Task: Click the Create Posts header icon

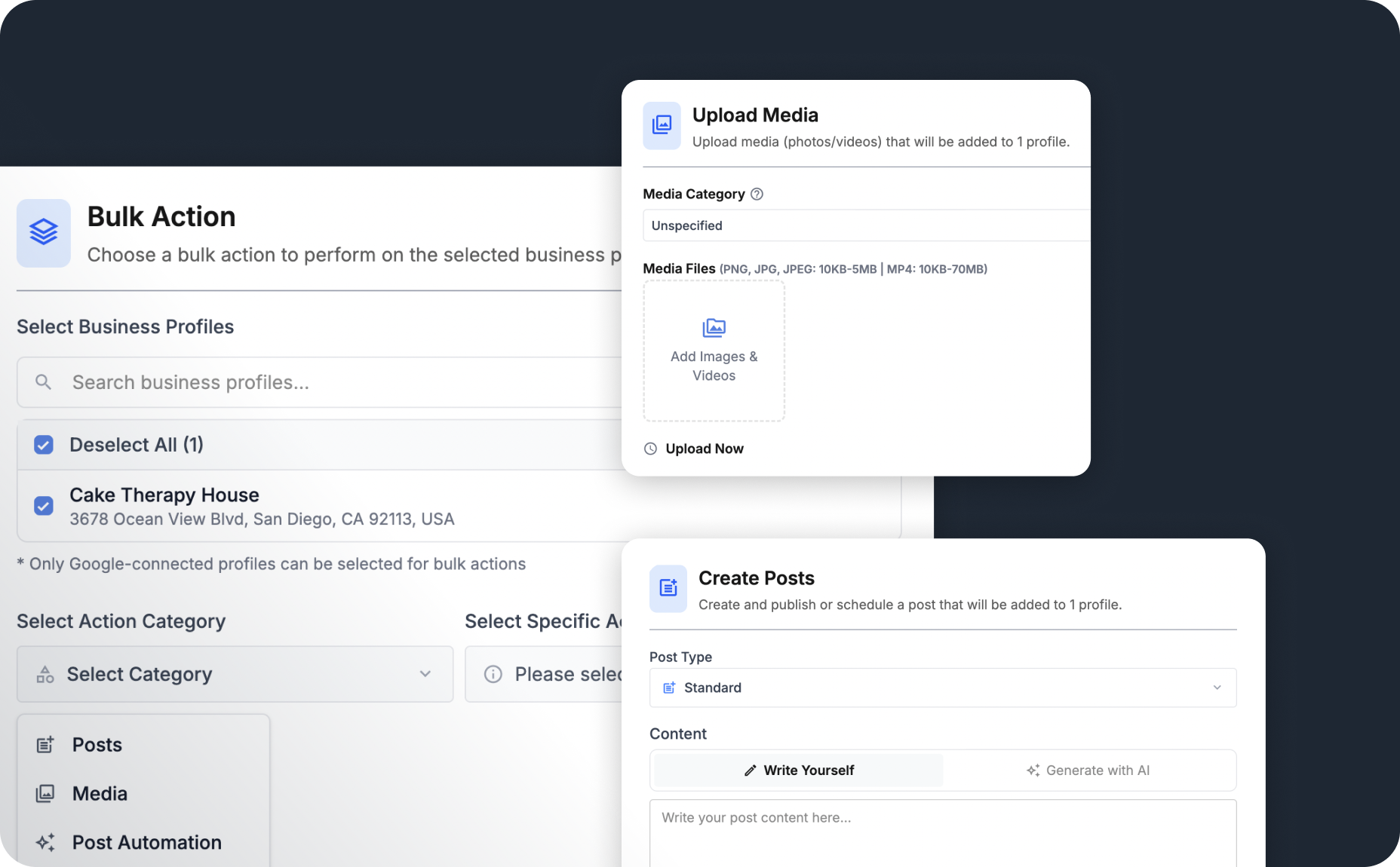Action: click(x=668, y=588)
